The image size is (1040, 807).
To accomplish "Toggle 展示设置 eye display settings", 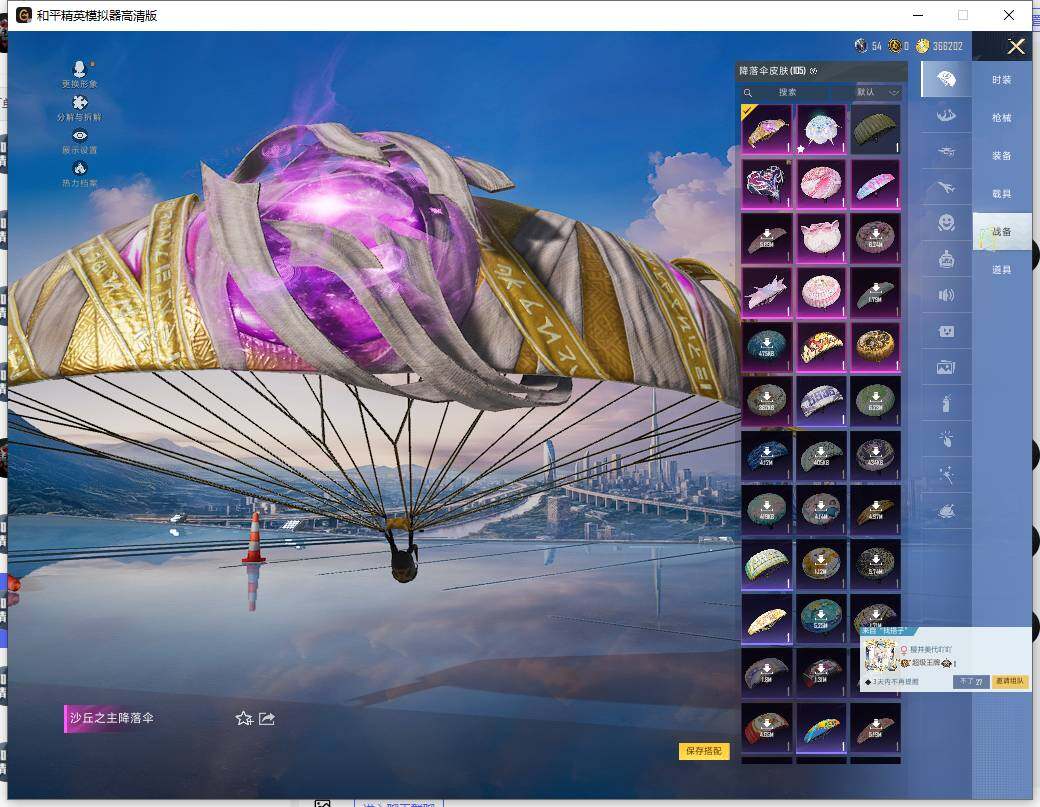I will pos(80,135).
